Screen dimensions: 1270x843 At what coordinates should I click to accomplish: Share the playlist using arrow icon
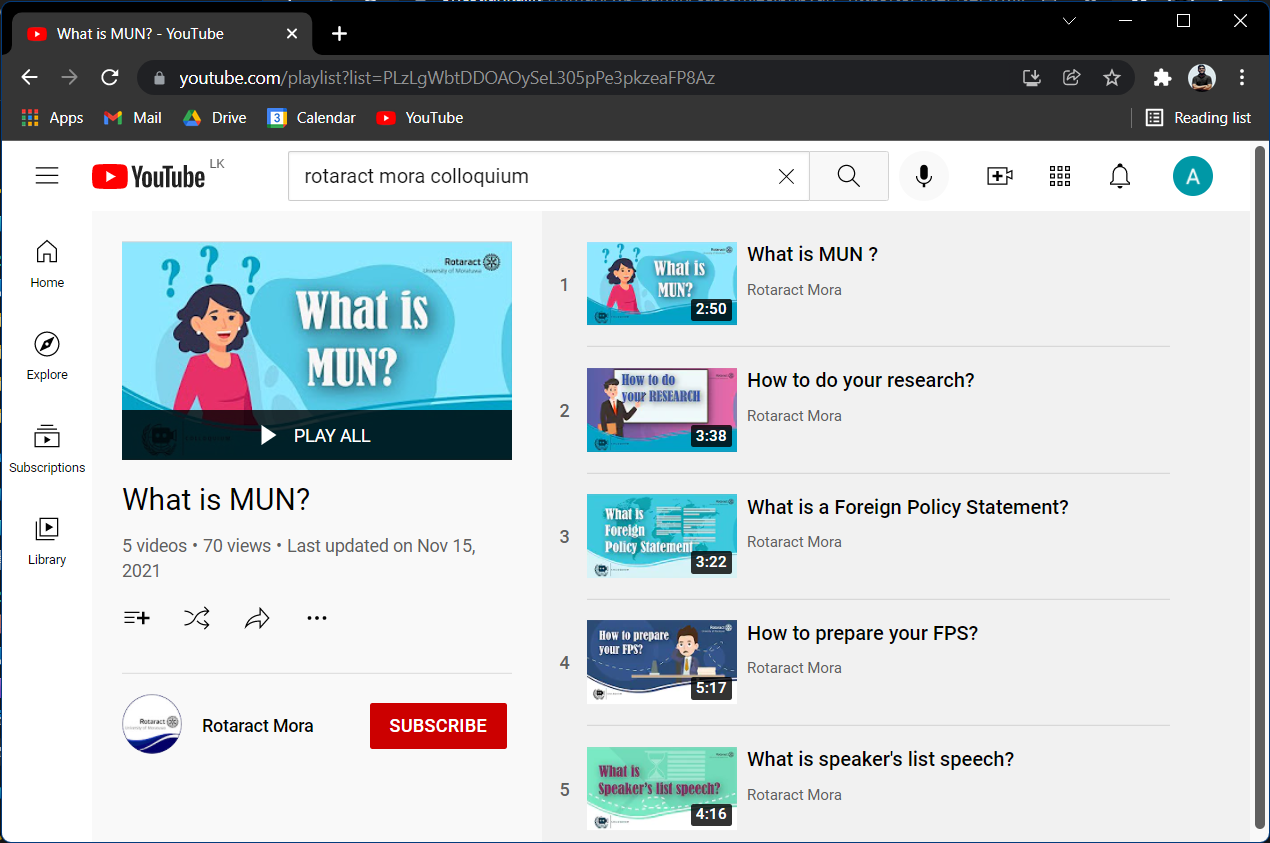(257, 618)
